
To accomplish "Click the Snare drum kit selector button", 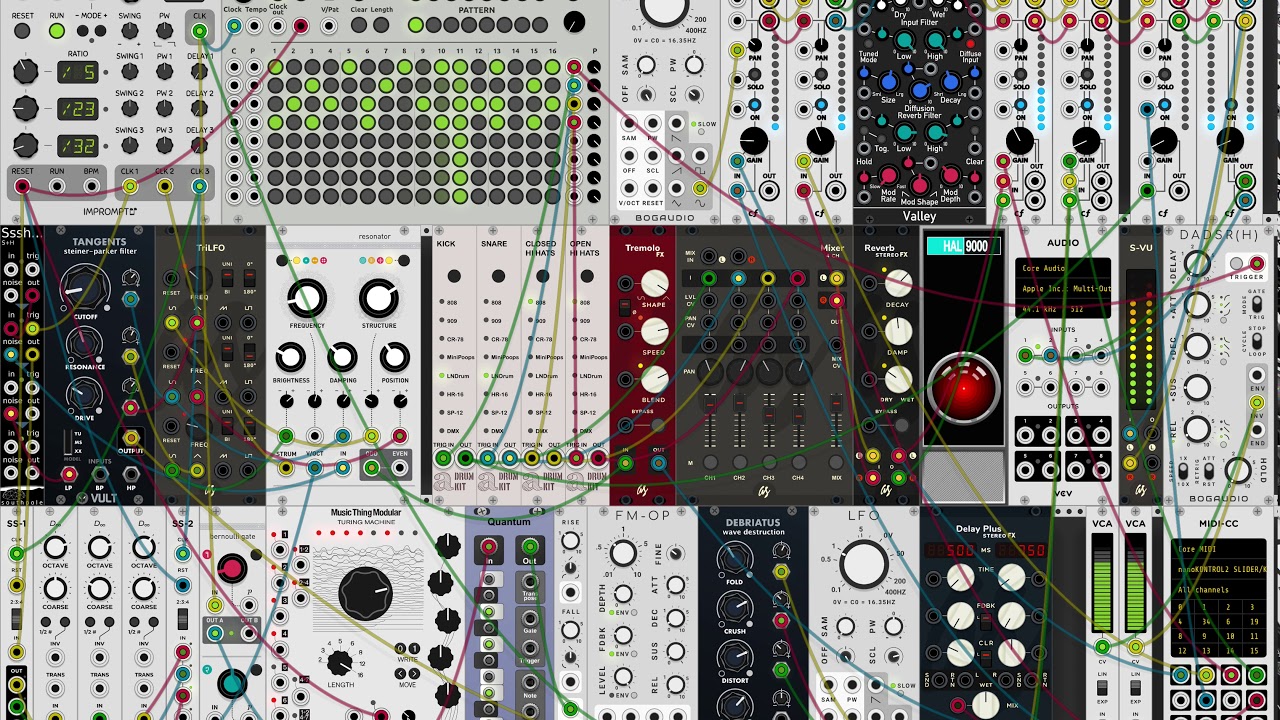I will [498, 276].
